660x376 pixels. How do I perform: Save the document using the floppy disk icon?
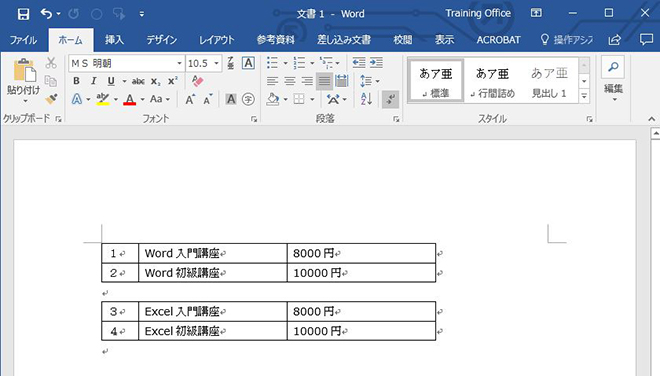[x=23, y=14]
